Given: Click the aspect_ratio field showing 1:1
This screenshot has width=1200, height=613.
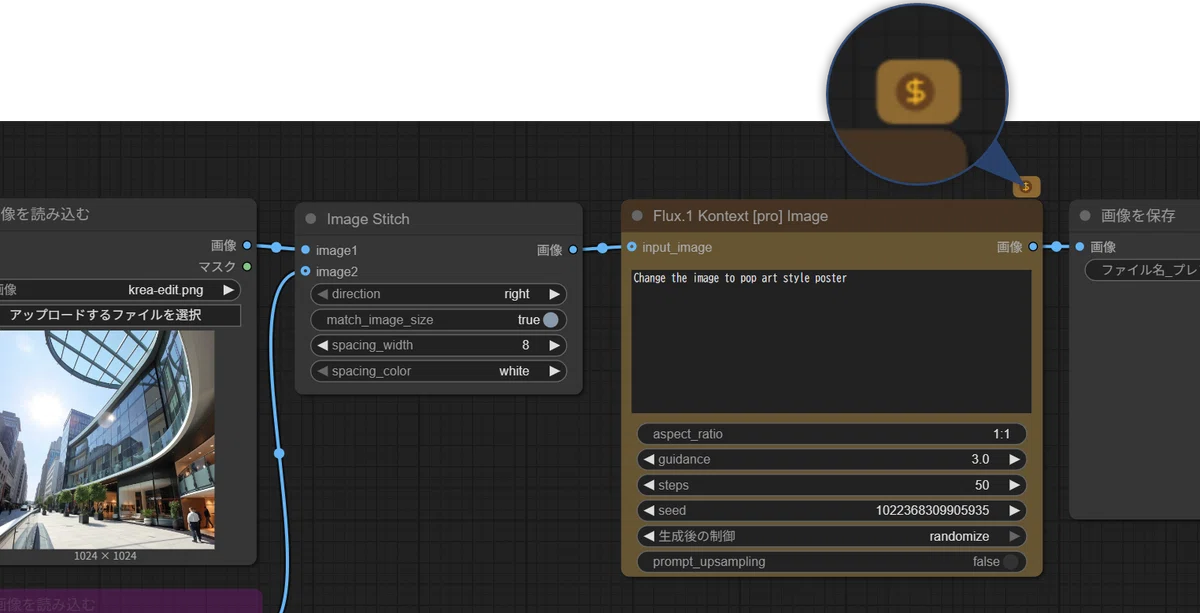Looking at the screenshot, I should click(x=831, y=434).
